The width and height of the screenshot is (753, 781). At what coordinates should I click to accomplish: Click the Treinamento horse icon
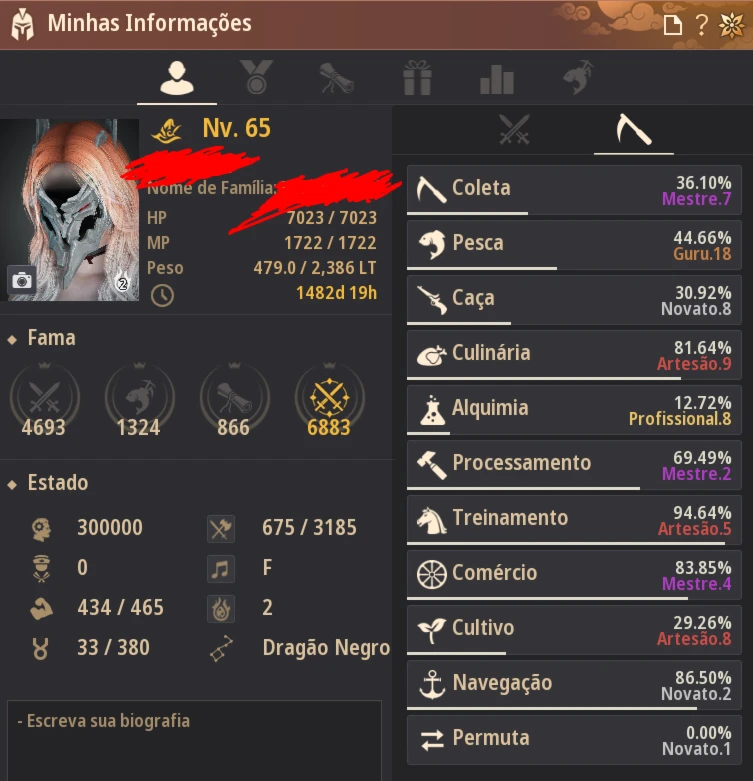(431, 520)
